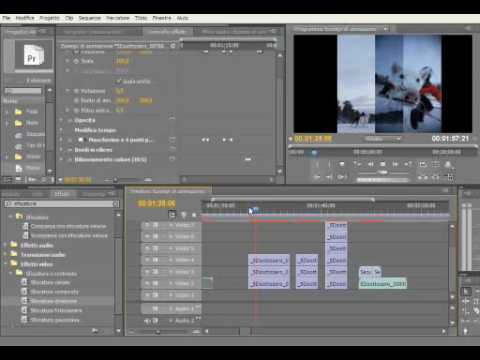Screen dimensions: 480x360
Task: Click the shuttle slider in Program monitor
Action: 383,172
